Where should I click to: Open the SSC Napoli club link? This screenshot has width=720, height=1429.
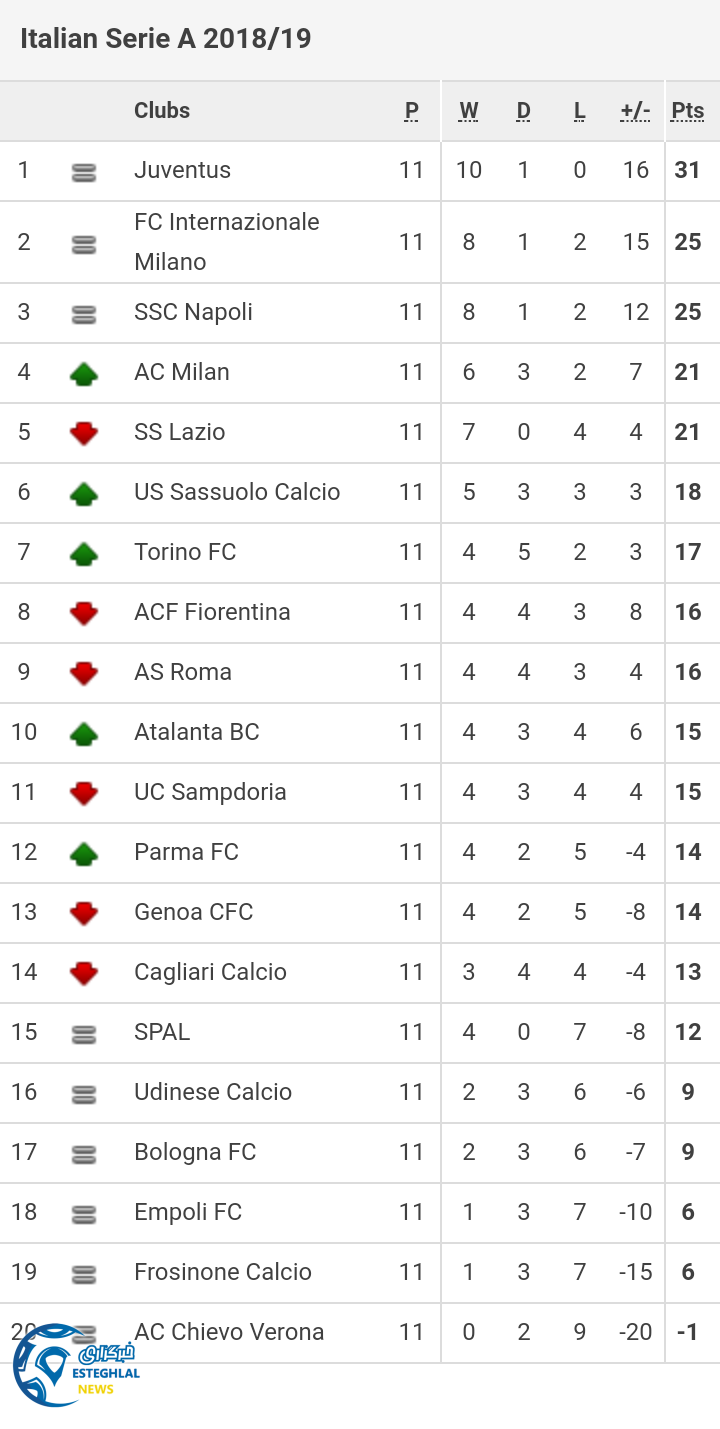point(194,312)
